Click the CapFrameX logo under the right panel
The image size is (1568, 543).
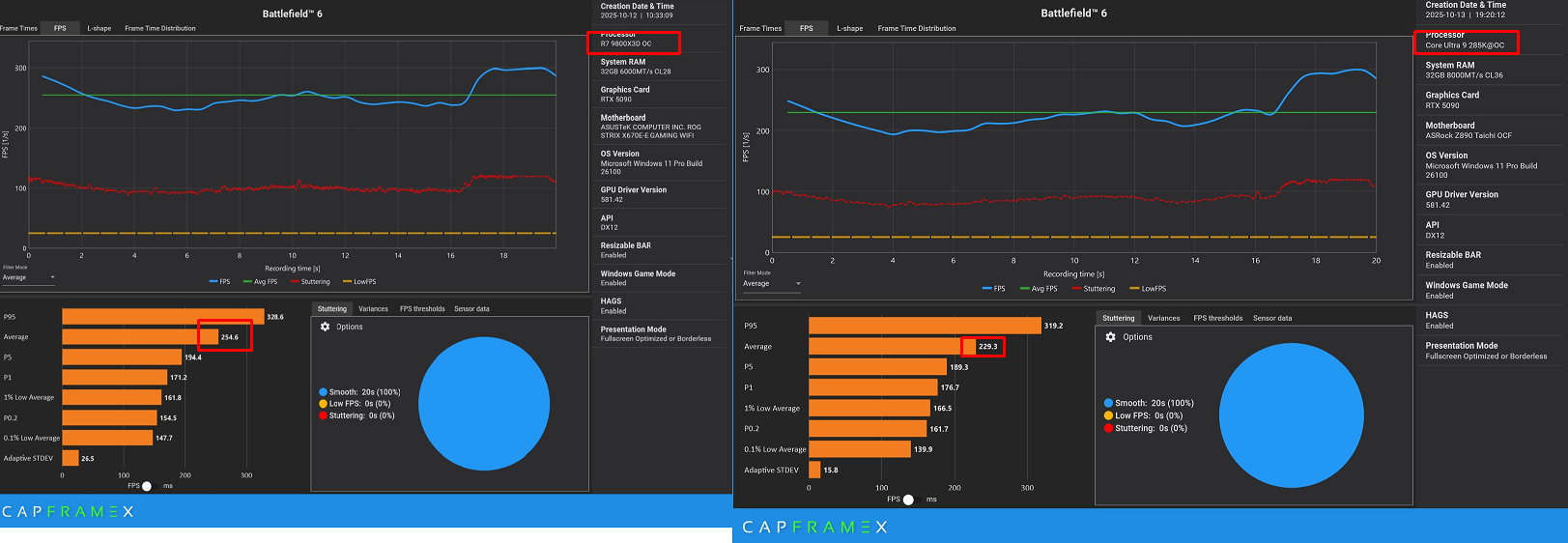(814, 527)
